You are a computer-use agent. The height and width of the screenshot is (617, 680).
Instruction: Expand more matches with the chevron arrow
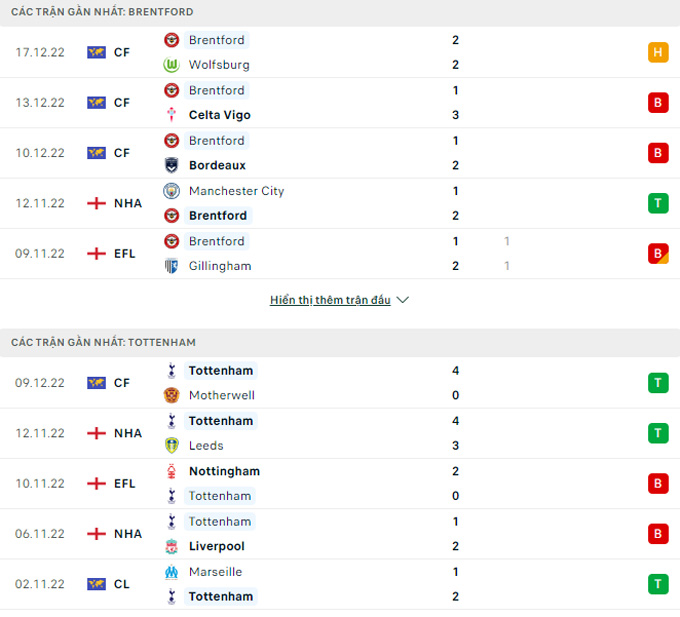click(x=403, y=300)
